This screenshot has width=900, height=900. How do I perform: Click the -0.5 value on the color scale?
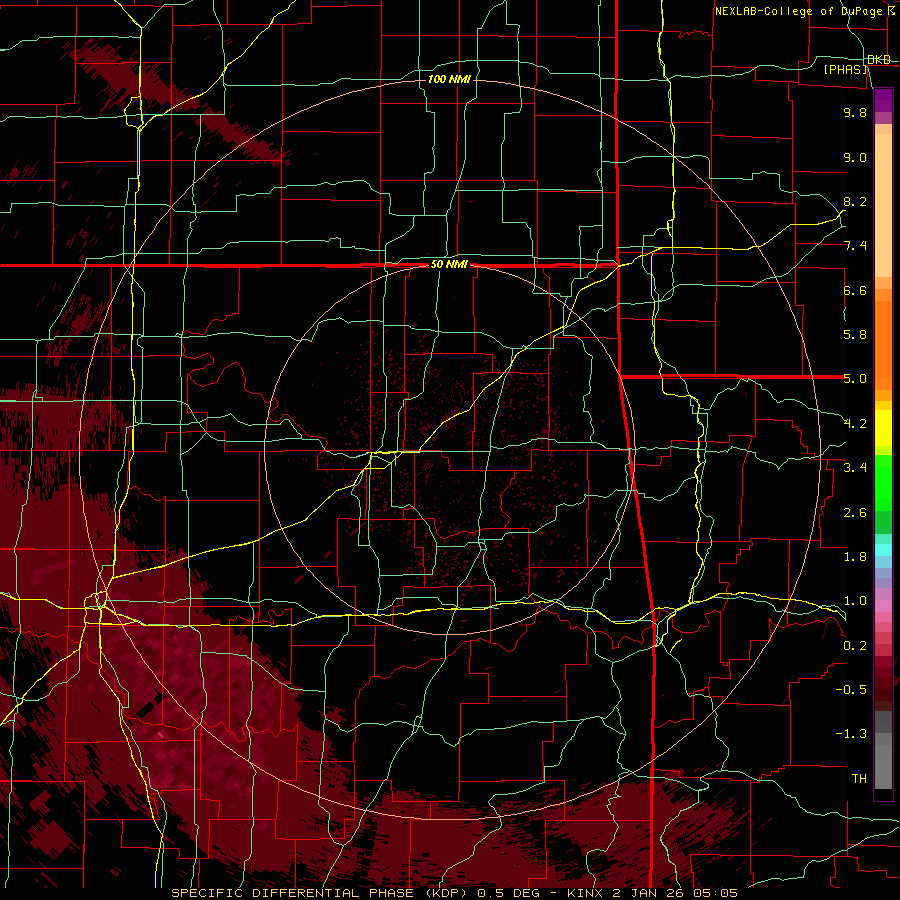[851, 690]
